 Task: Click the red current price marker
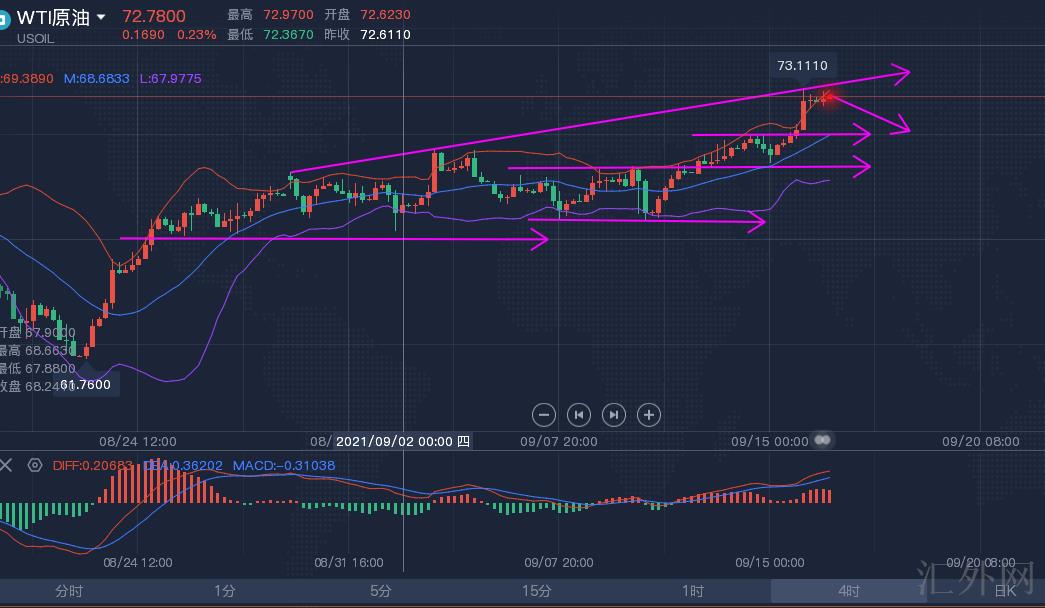827,96
